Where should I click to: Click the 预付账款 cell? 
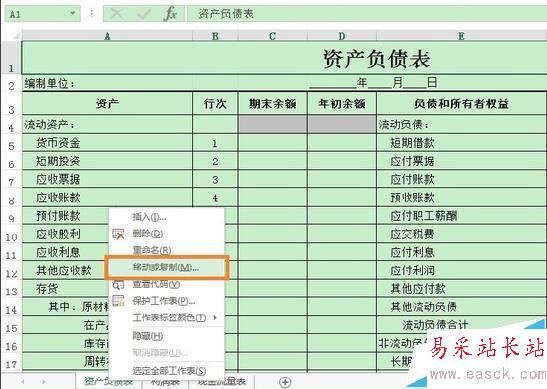(65, 216)
